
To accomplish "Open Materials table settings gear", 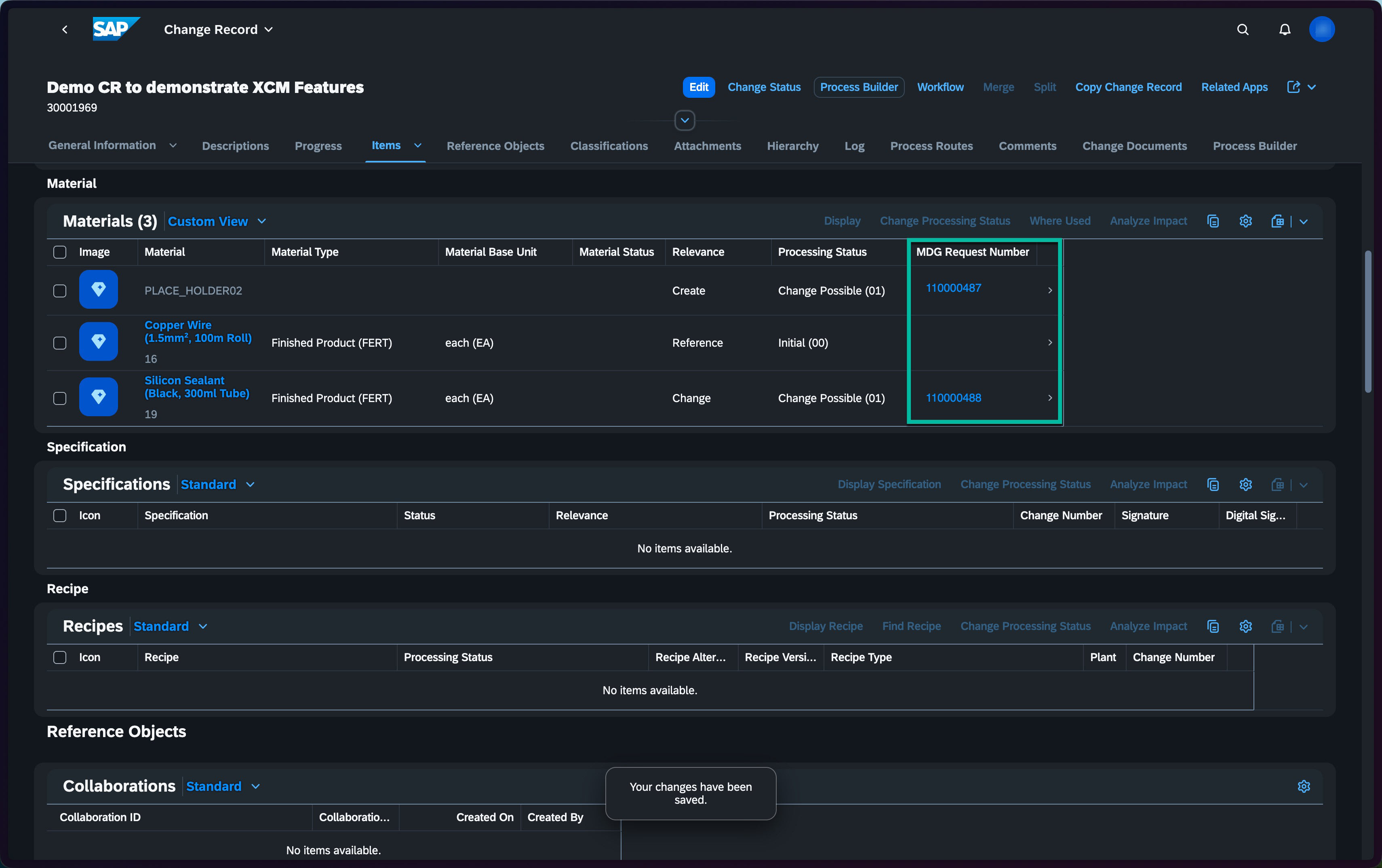I will pos(1245,221).
